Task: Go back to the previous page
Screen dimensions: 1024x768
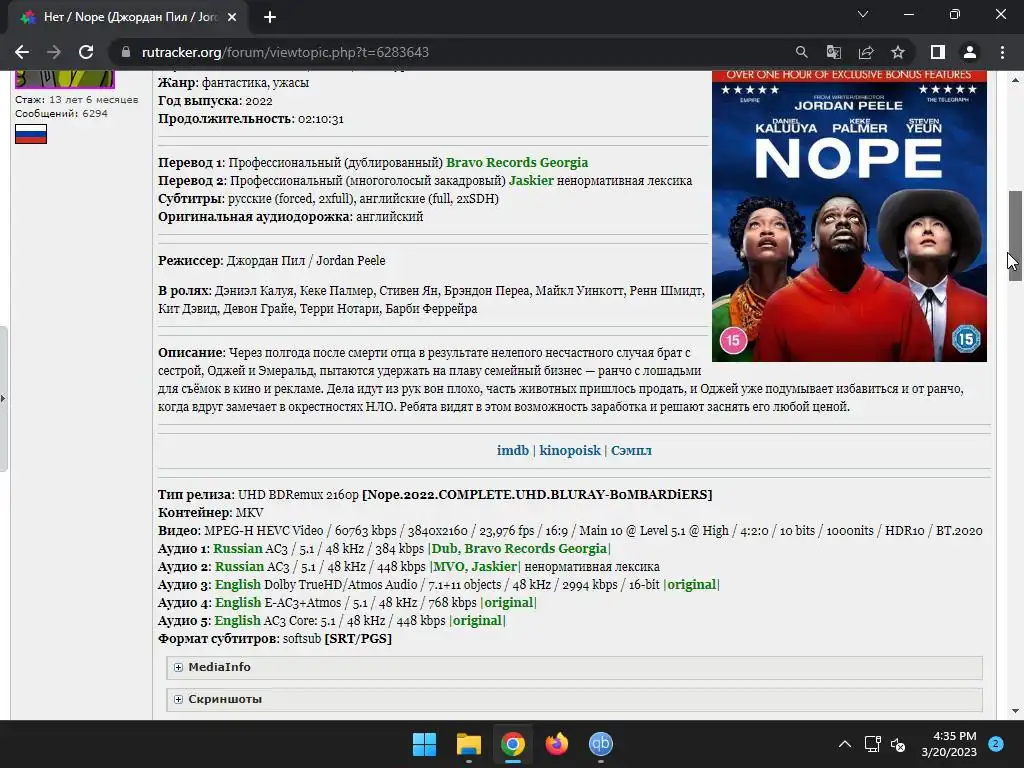Action: click(22, 52)
